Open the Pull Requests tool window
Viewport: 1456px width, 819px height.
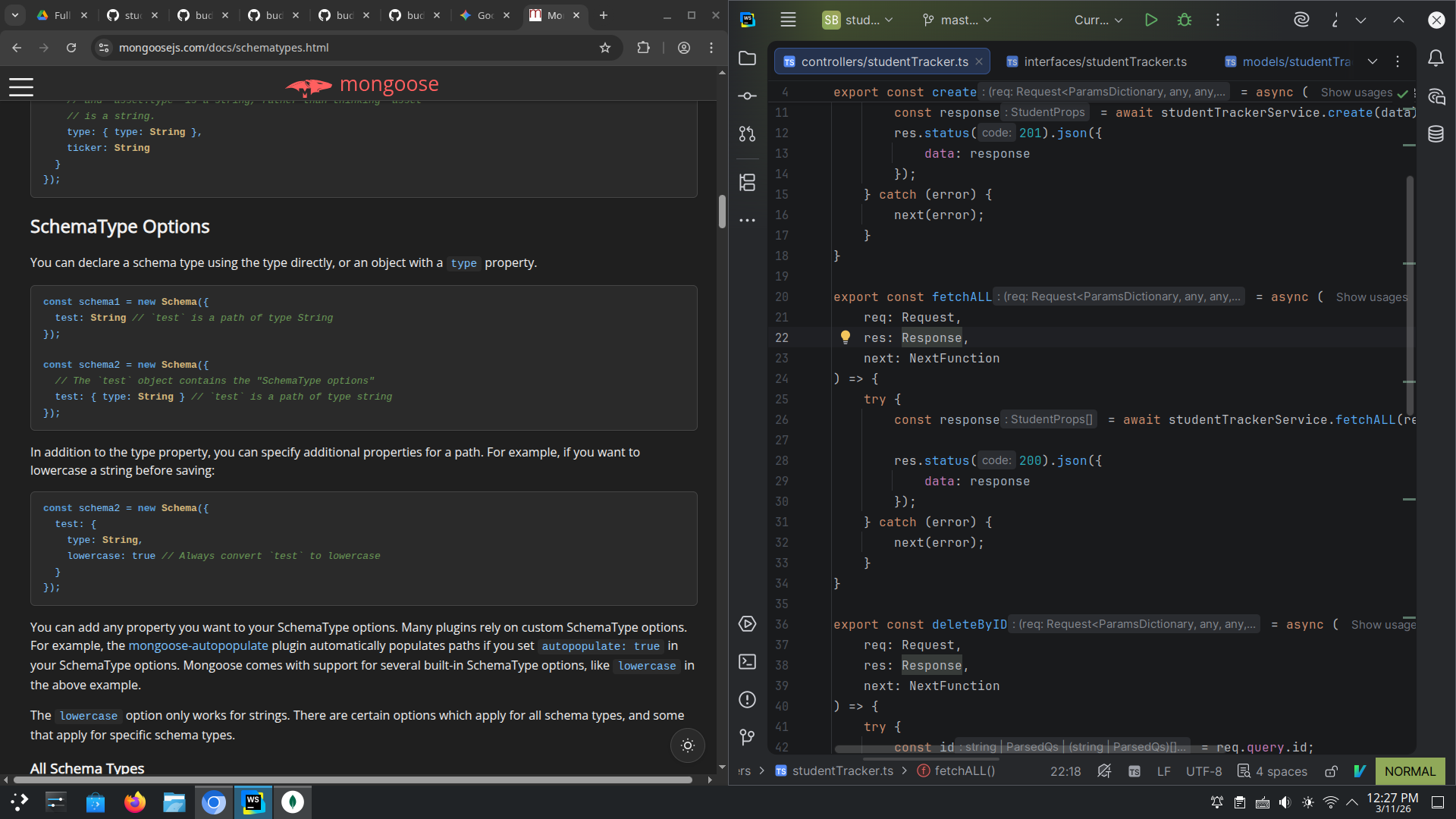pyautogui.click(x=747, y=133)
